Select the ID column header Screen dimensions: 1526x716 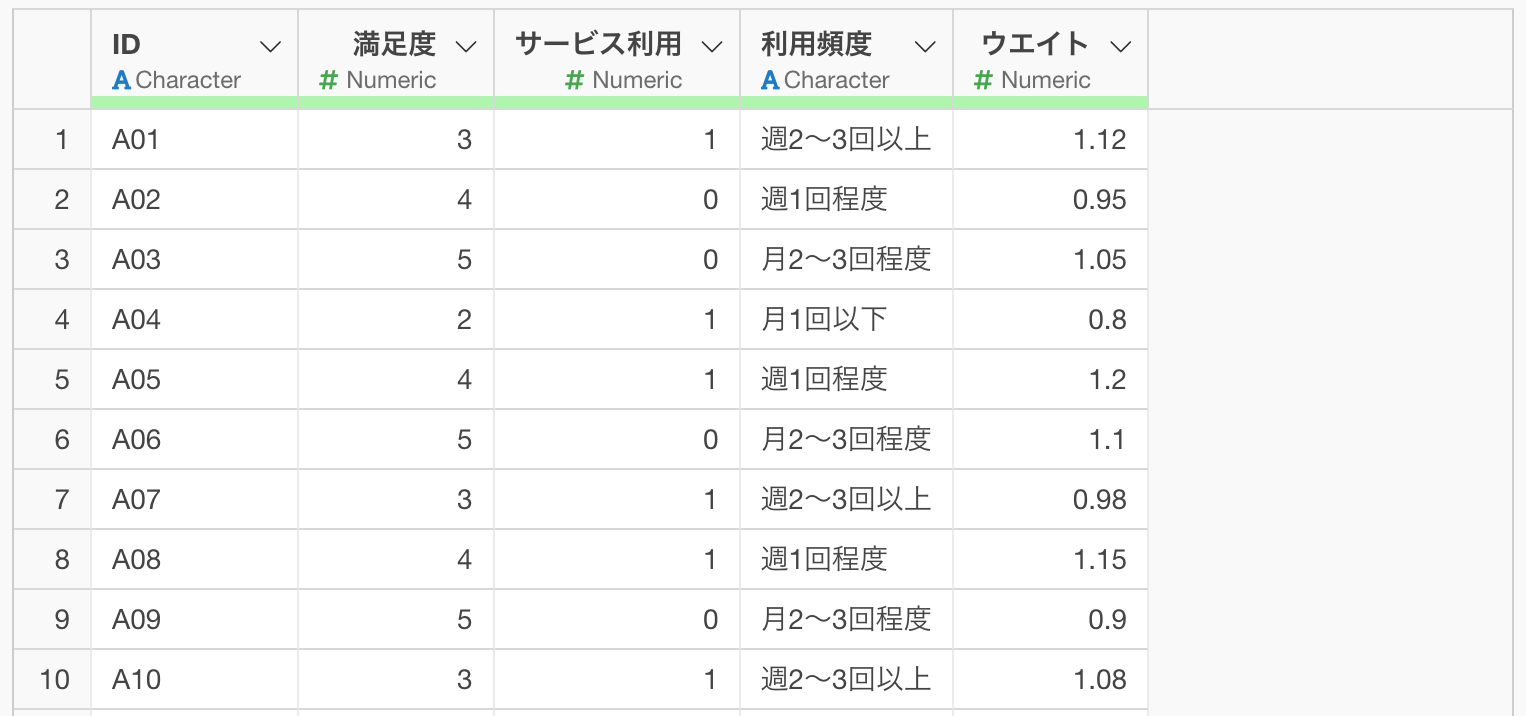click(x=127, y=44)
